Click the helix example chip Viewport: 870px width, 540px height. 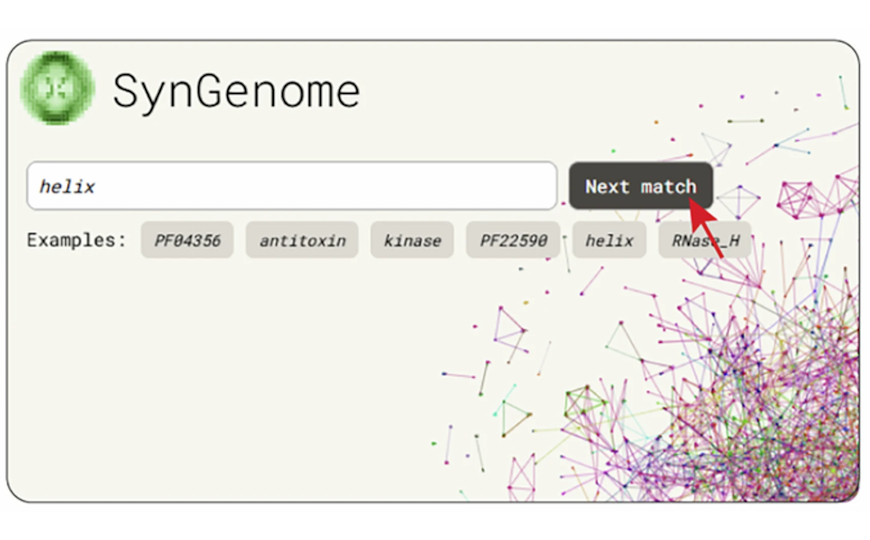pos(609,241)
